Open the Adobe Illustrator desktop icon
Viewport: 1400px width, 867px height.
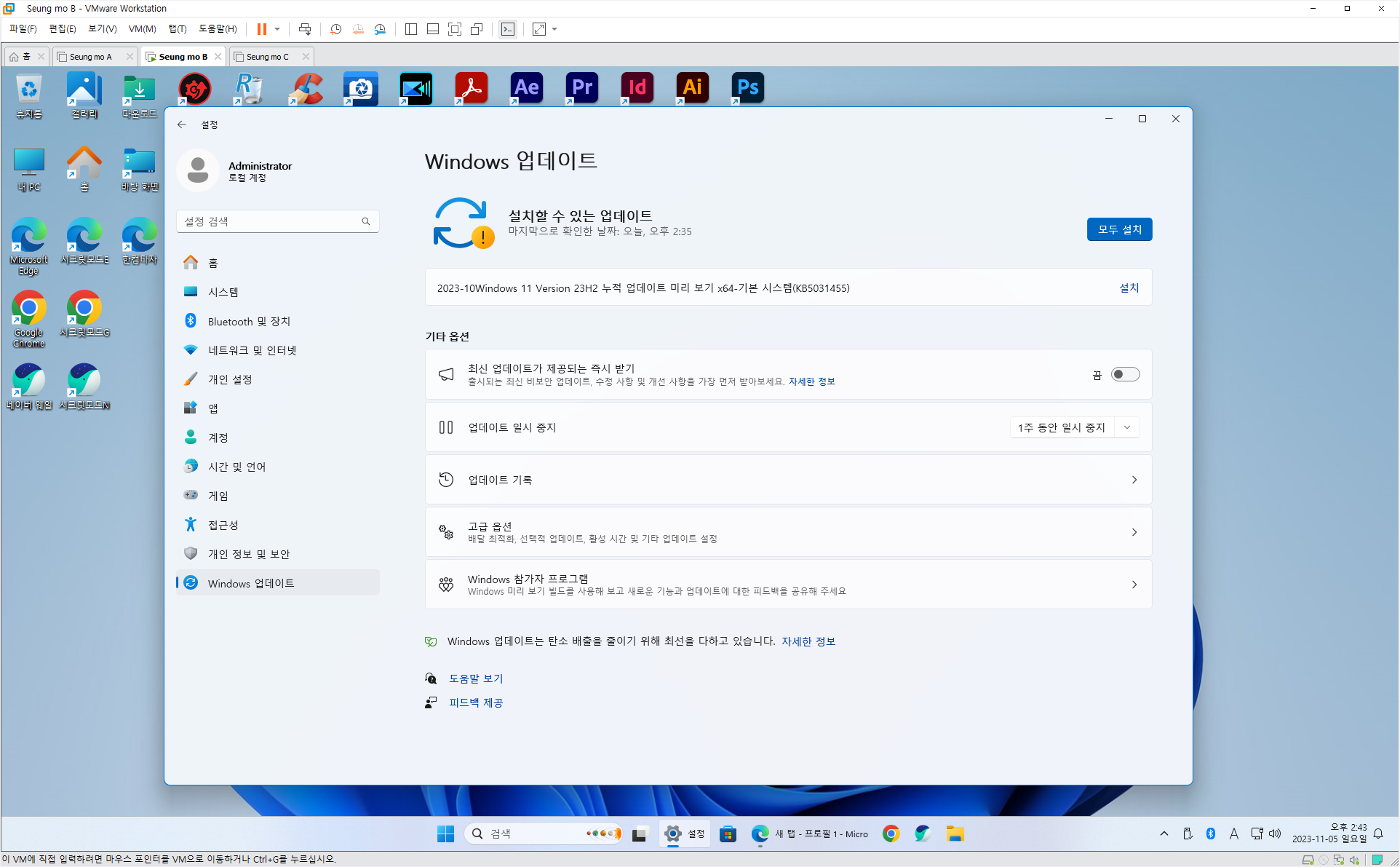(x=692, y=88)
